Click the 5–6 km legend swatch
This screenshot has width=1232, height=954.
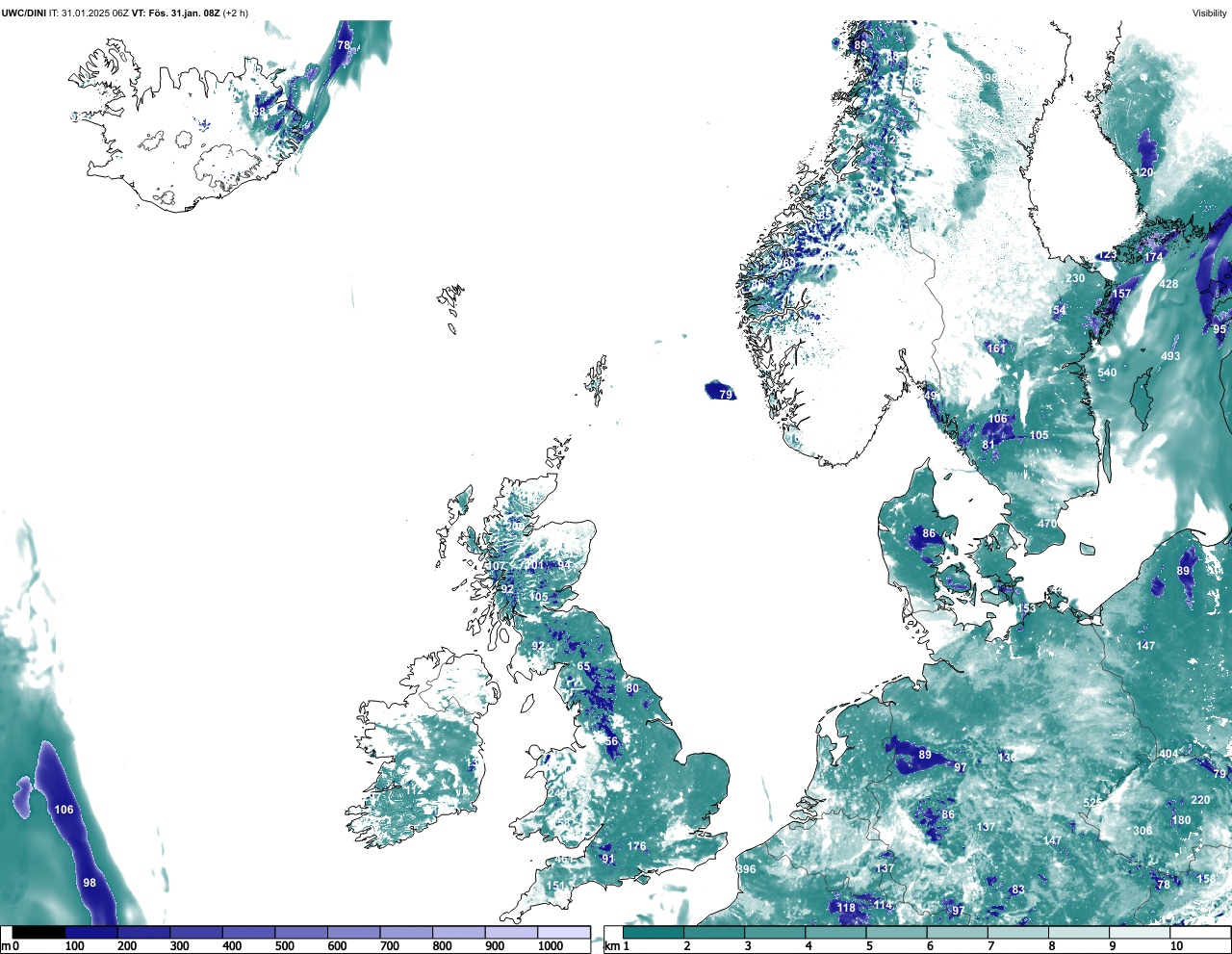[x=896, y=933]
